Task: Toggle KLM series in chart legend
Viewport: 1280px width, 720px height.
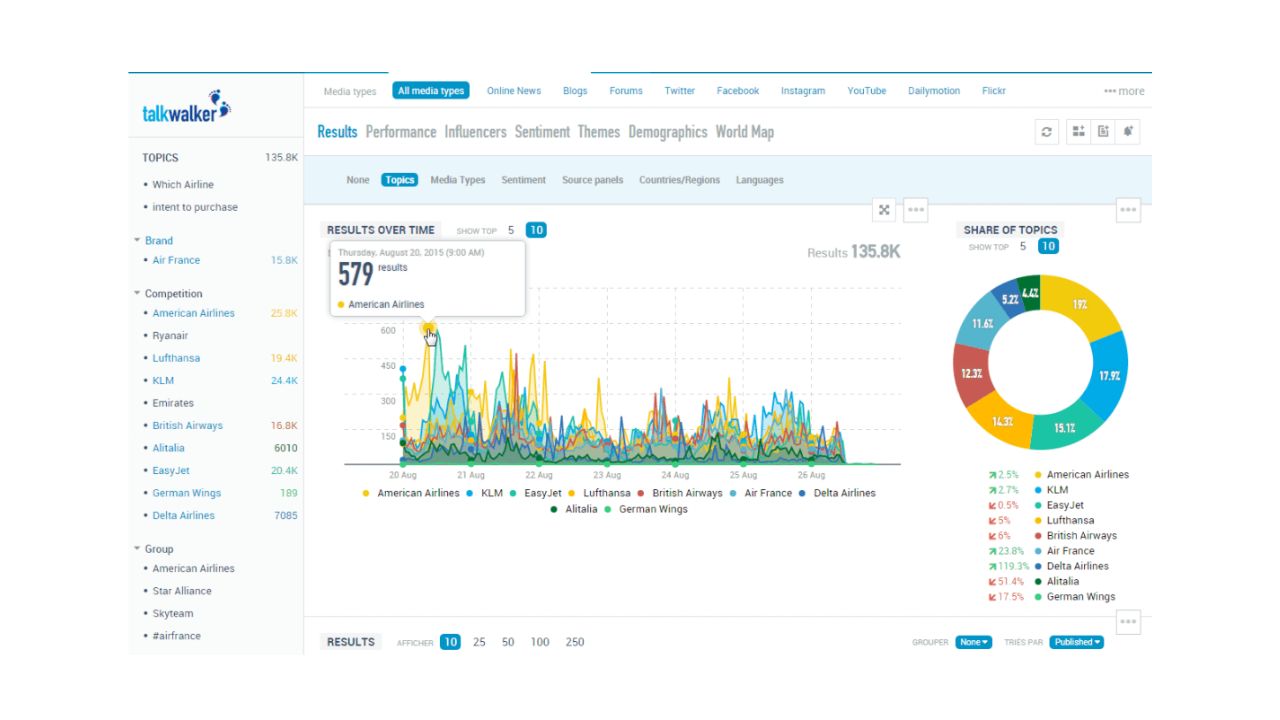Action: click(x=485, y=493)
